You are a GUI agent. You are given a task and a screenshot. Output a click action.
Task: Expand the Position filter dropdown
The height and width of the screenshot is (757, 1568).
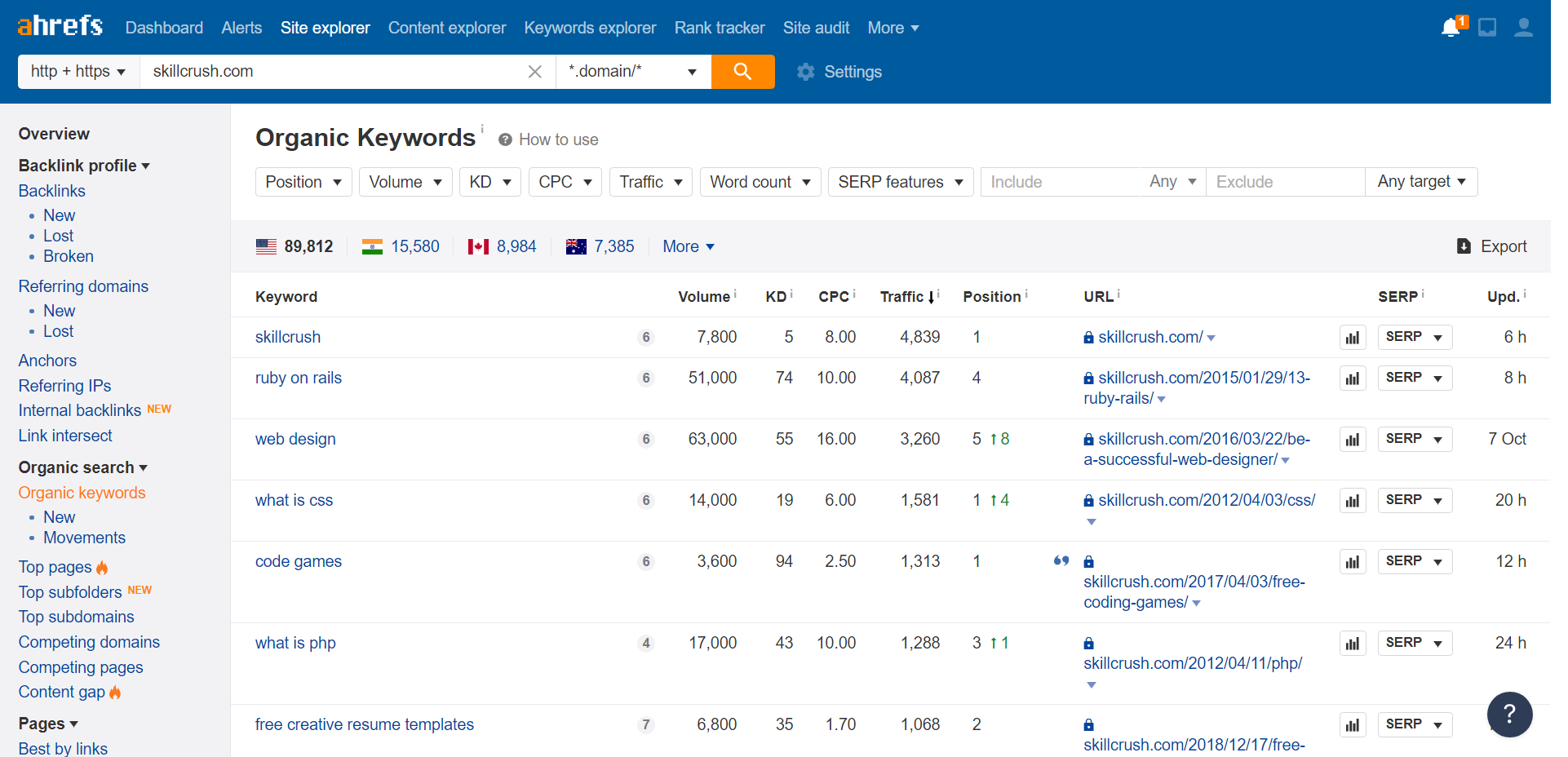[x=303, y=182]
